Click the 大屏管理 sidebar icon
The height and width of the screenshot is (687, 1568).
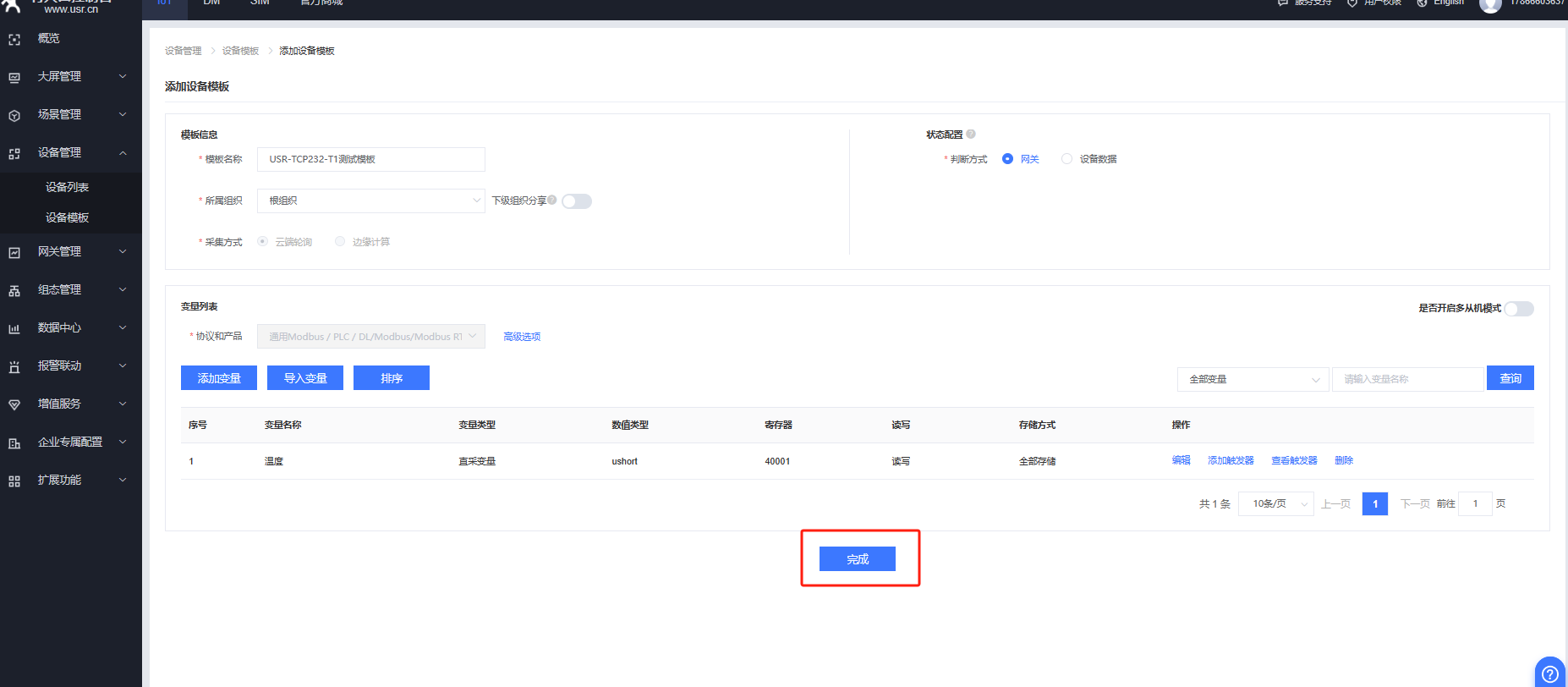click(14, 77)
